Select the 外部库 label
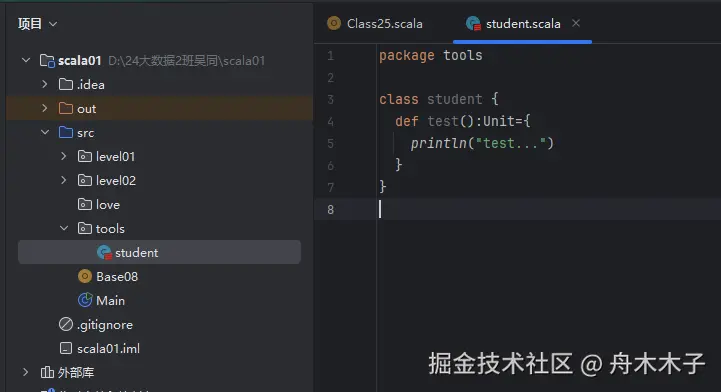Screen dimensions: 721x392 [76, 372]
